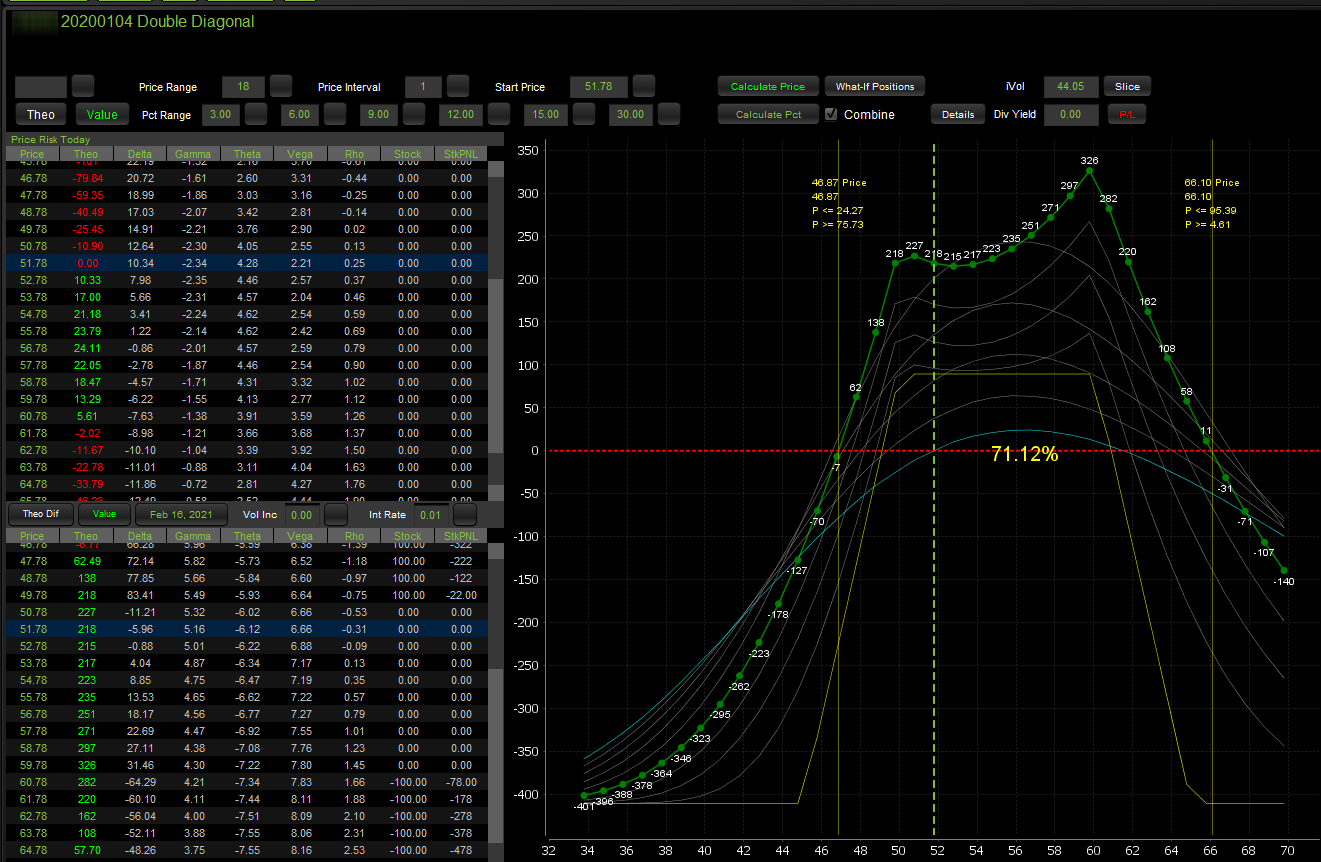Click square button next to Price Interval field

(457, 86)
